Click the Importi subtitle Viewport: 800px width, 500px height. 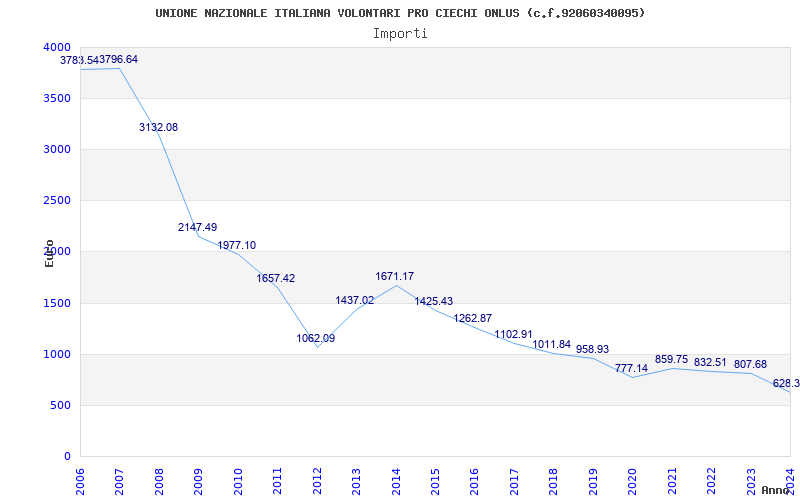[400, 34]
